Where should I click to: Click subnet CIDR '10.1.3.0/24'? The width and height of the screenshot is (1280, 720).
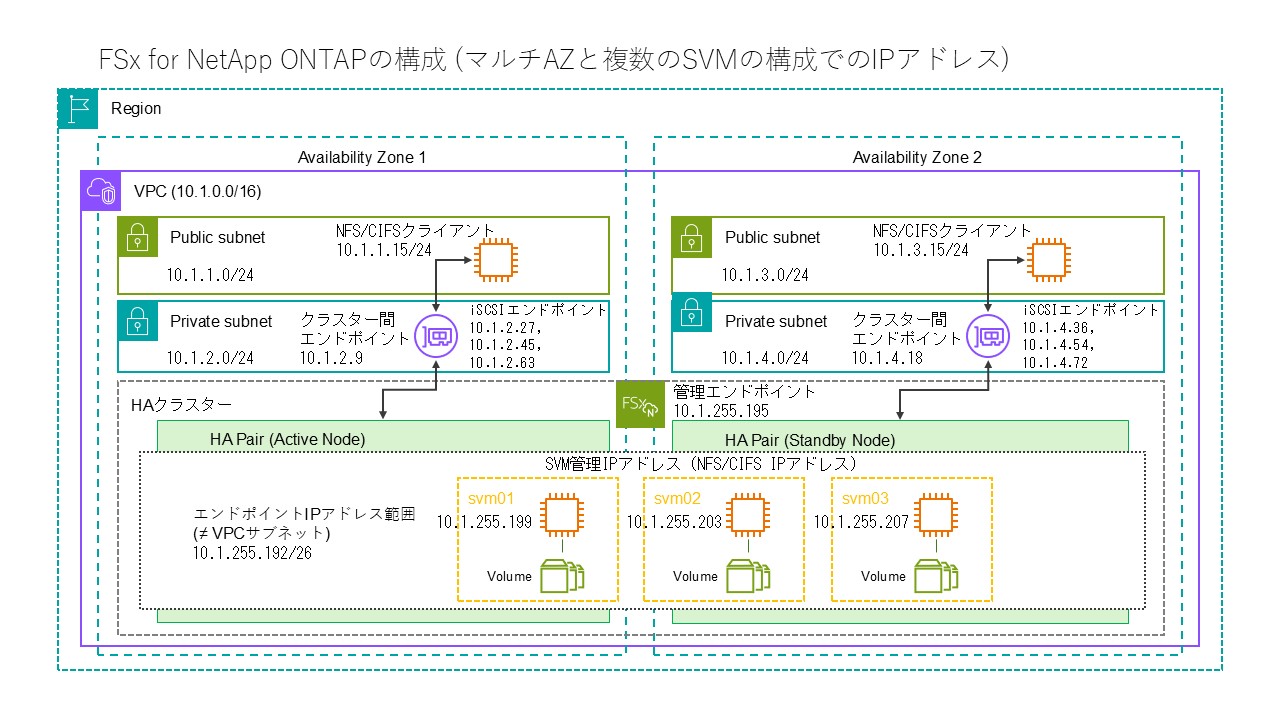pos(765,274)
